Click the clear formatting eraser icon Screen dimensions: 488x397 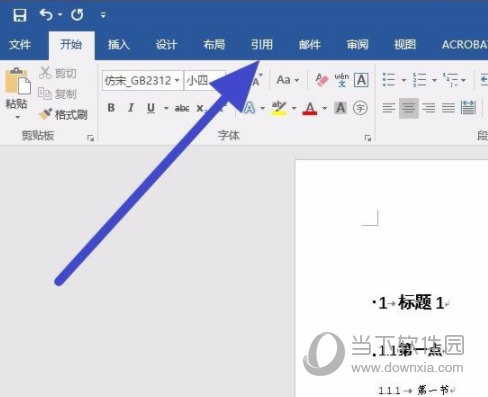(x=322, y=80)
